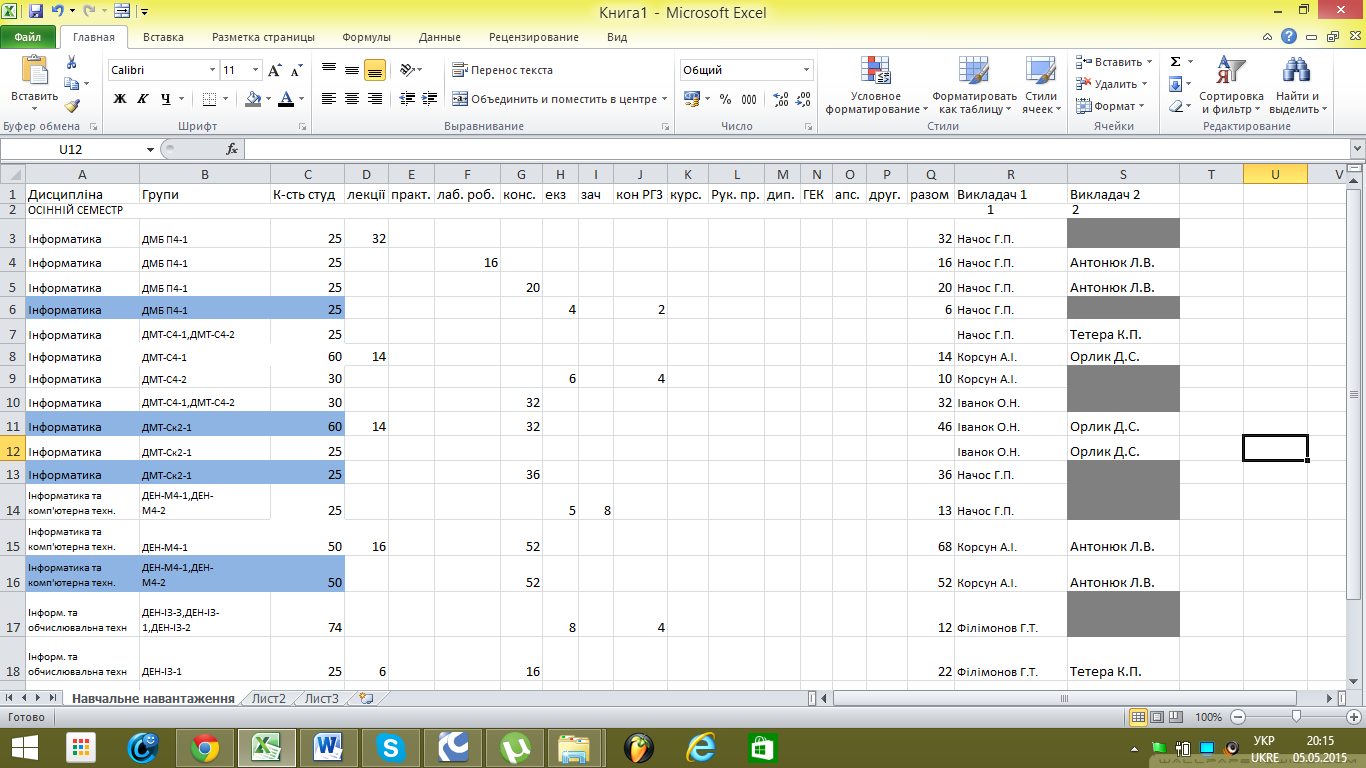This screenshot has height=768, width=1366.
Task: Apply thousands separator 000 format
Action: (750, 99)
